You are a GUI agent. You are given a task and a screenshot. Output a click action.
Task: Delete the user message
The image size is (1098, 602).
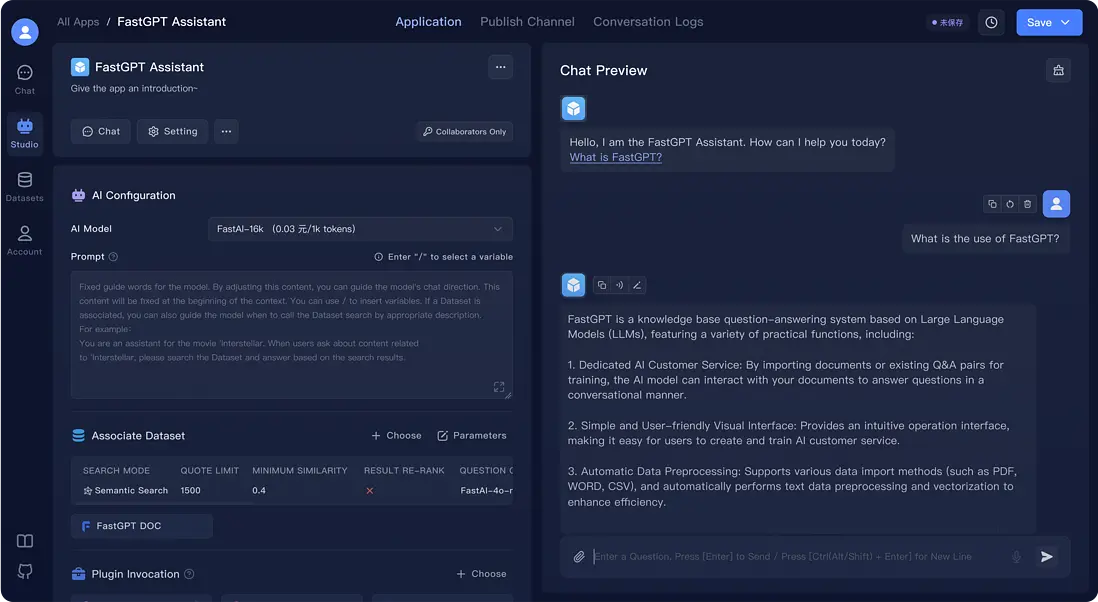[1027, 204]
